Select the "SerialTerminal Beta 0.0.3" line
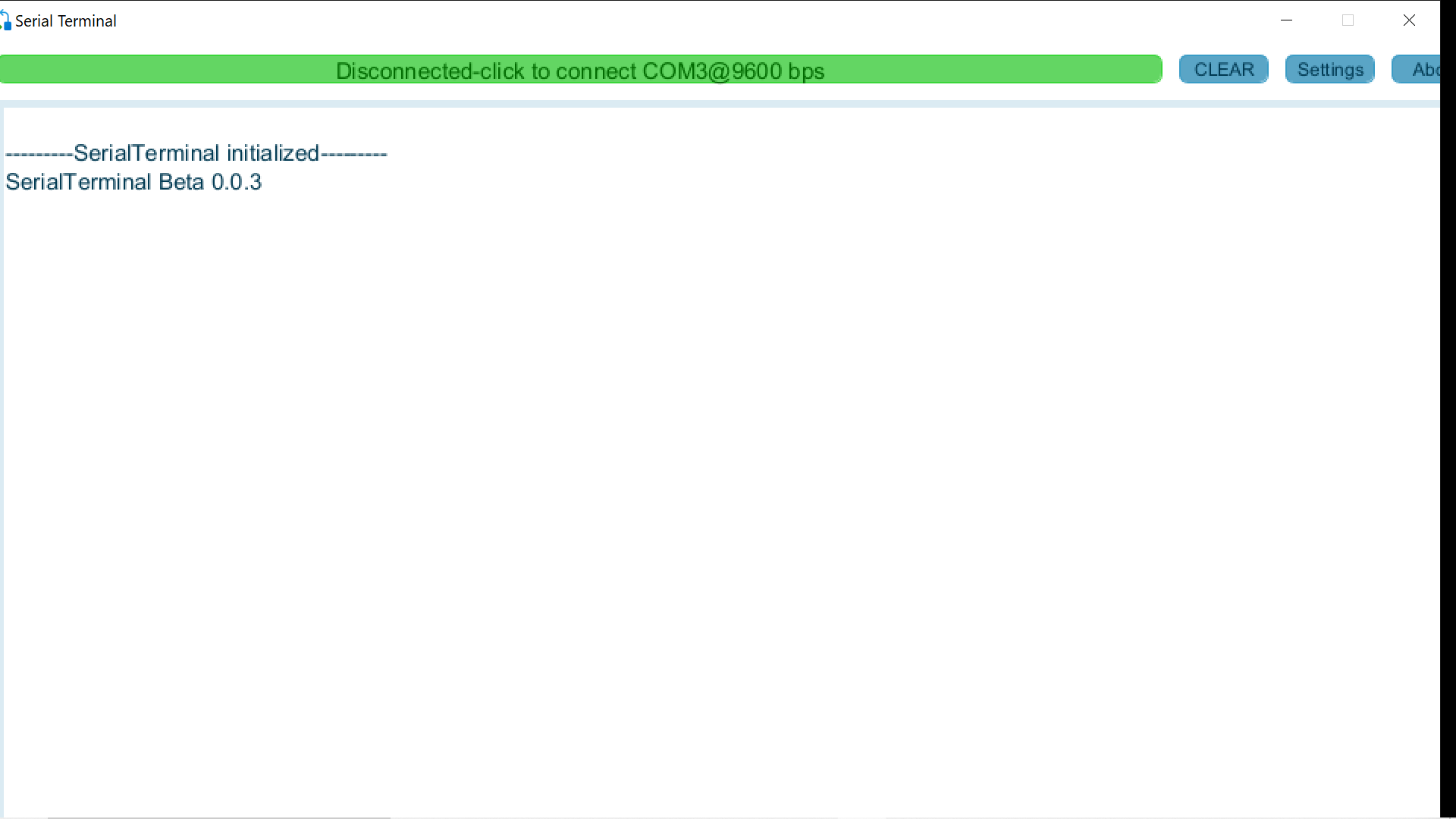The height and width of the screenshot is (819, 1456). (x=133, y=181)
